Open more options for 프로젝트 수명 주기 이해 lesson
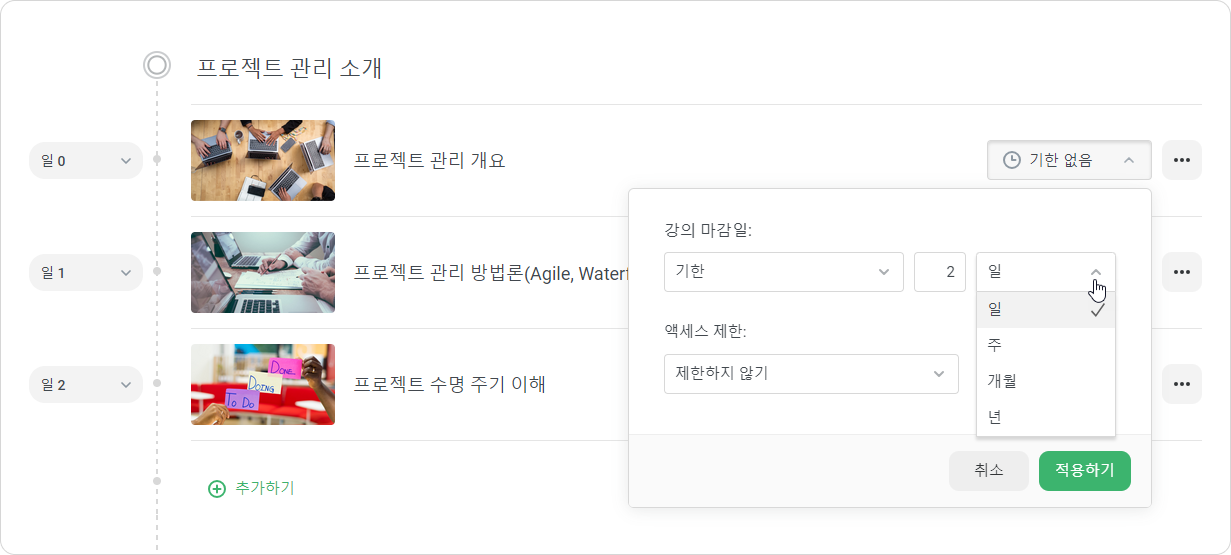 point(1182,384)
